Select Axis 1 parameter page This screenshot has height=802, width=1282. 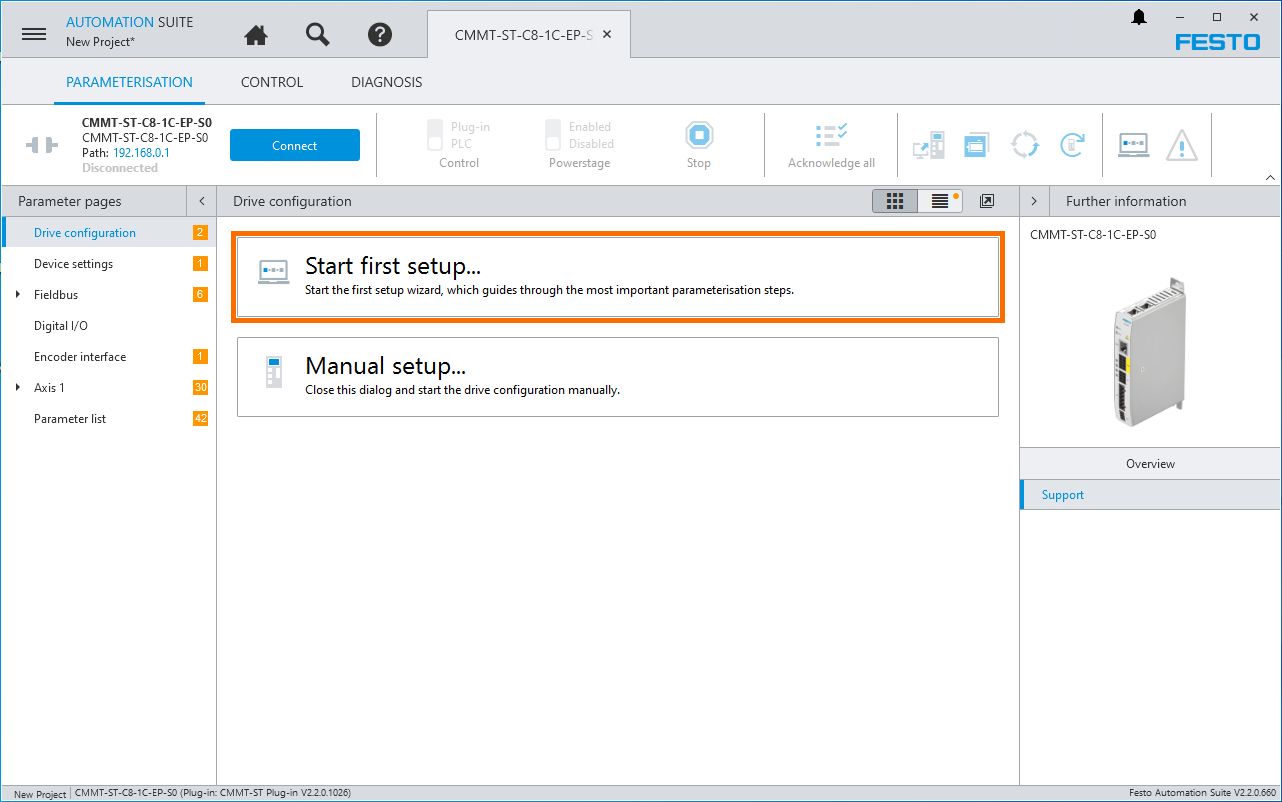(x=108, y=388)
